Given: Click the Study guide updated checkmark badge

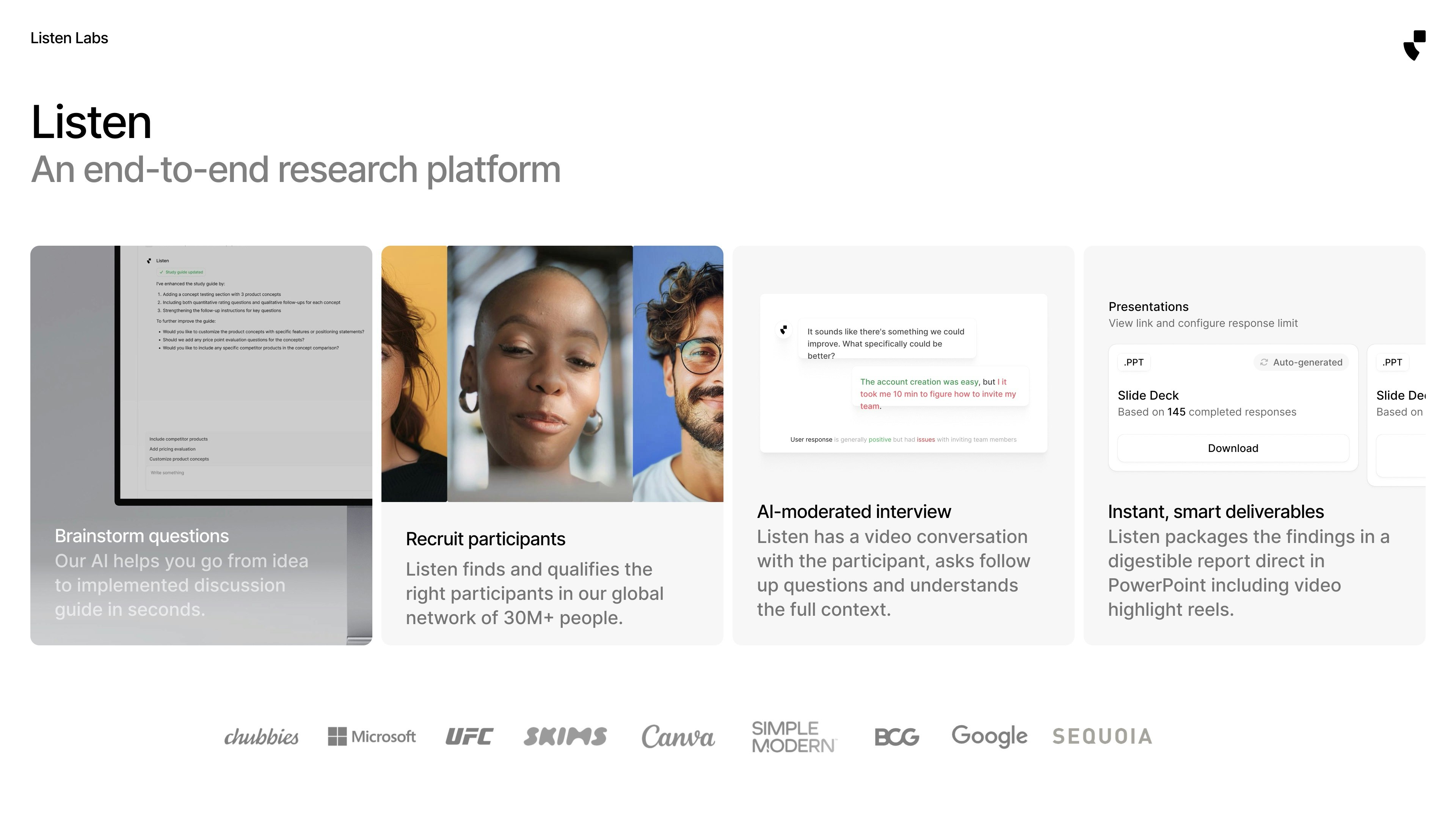Looking at the screenshot, I should pos(181,272).
